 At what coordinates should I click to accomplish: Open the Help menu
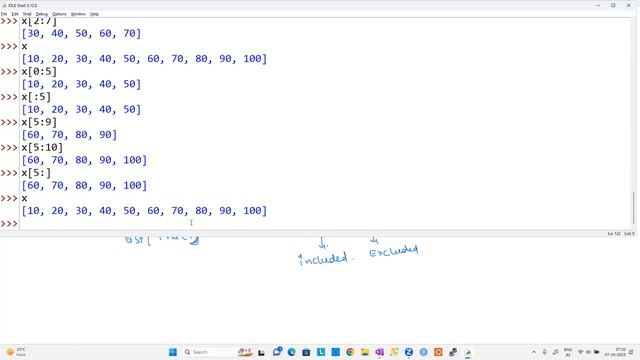94,14
